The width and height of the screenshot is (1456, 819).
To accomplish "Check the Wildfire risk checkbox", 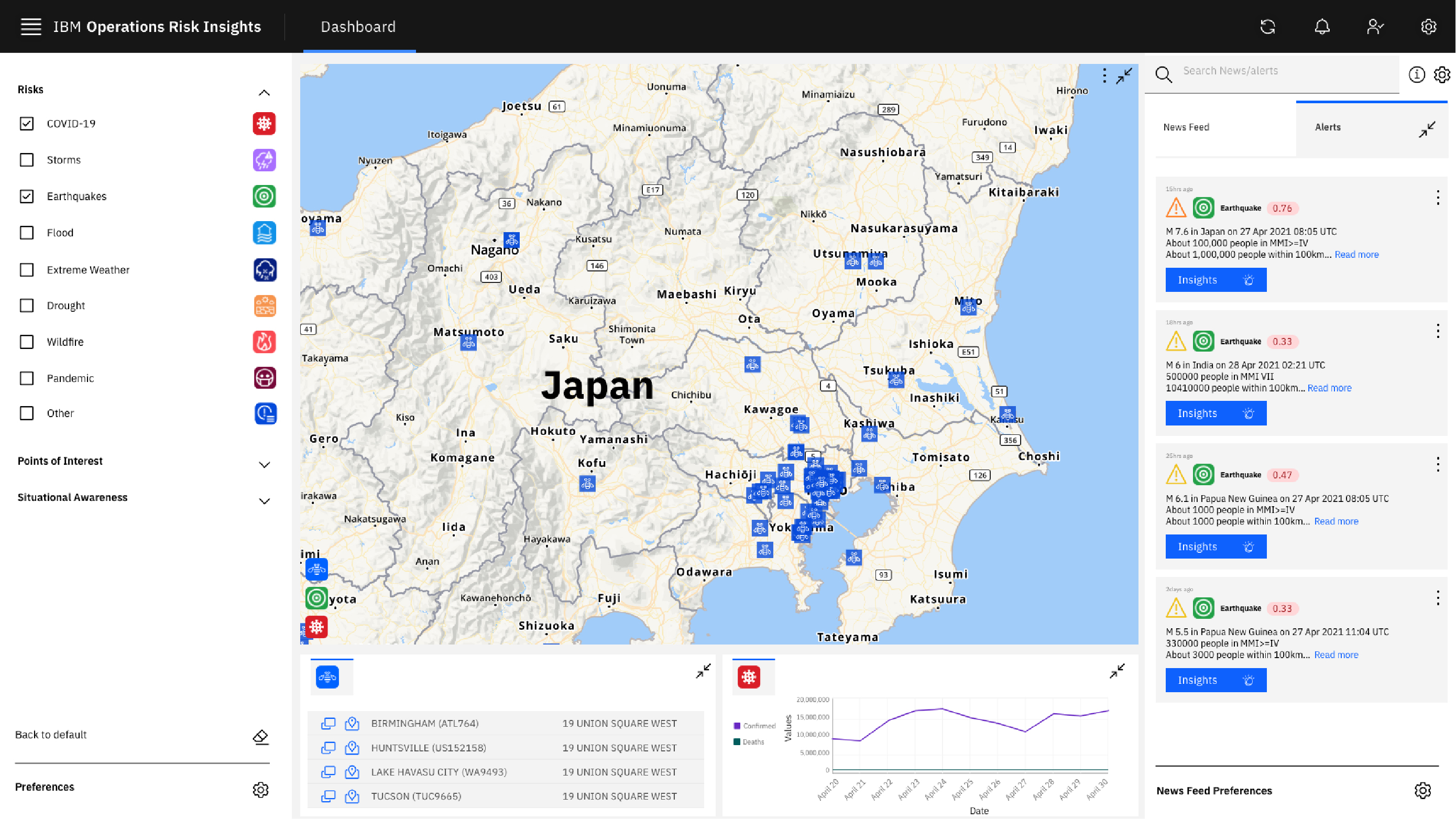I will (x=27, y=342).
